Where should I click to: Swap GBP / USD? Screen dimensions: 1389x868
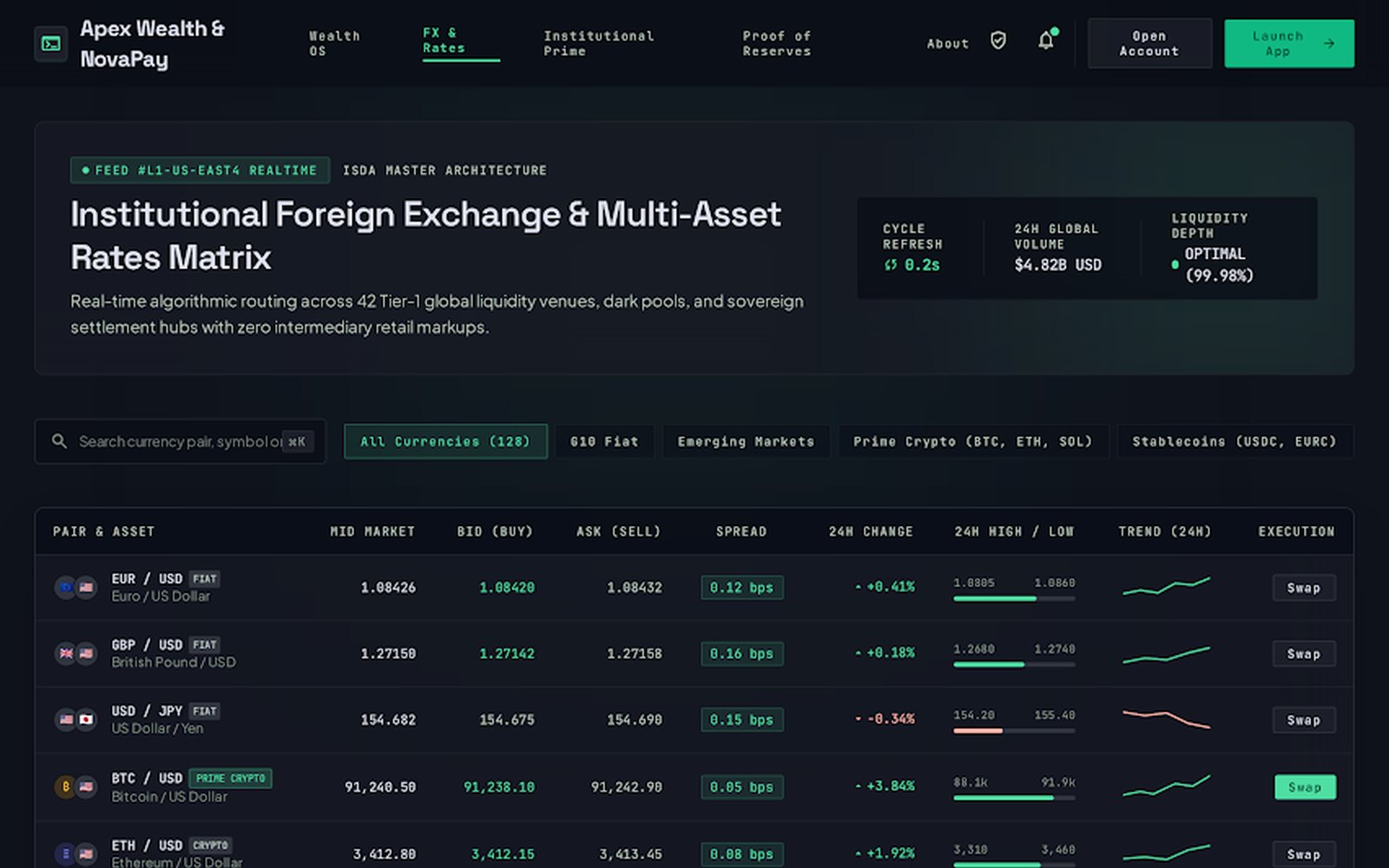tap(1304, 654)
